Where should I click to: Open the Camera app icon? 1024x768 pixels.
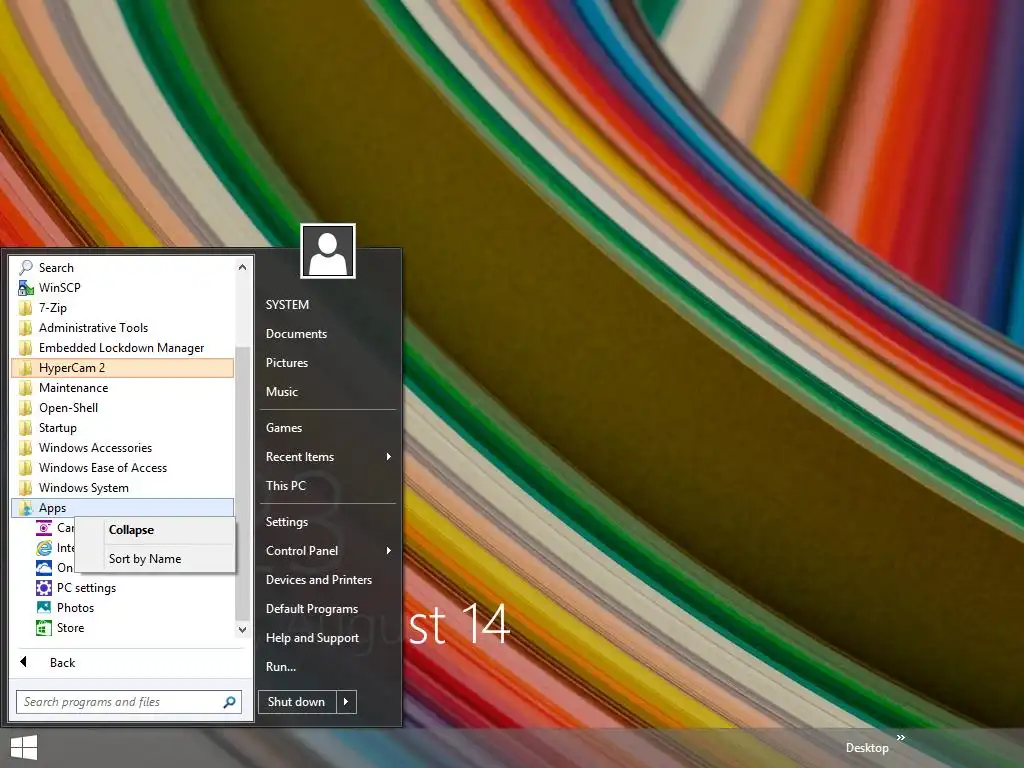click(x=44, y=528)
